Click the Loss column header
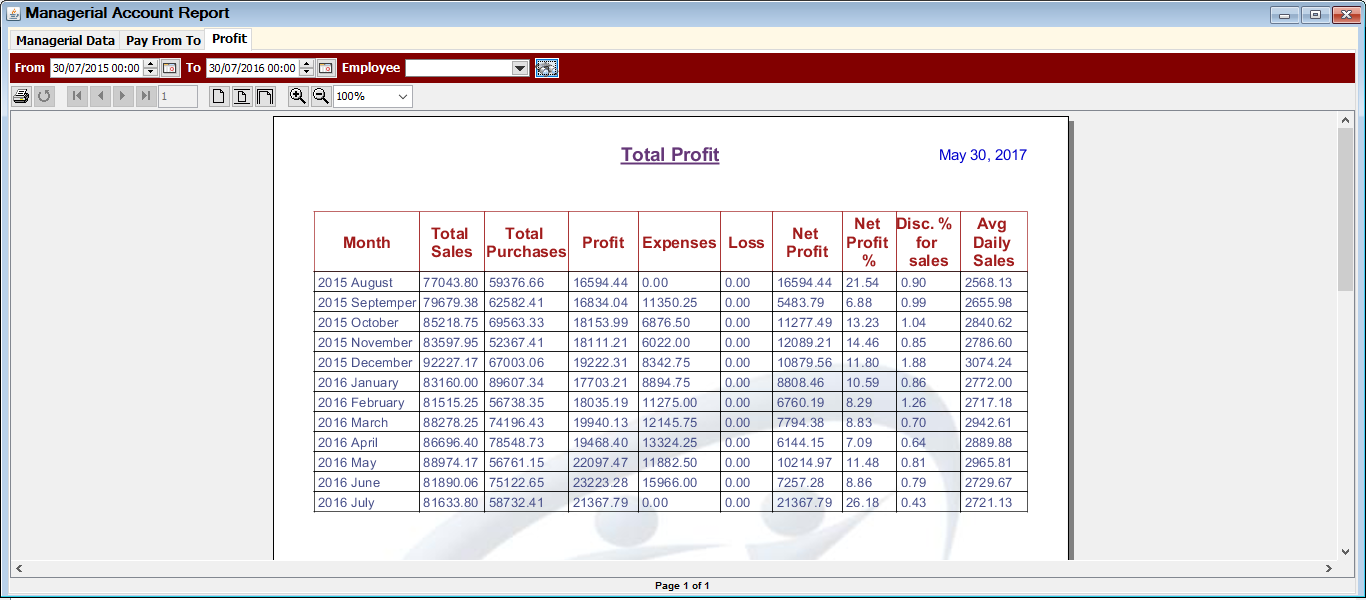Viewport: 1366px width, 600px height. coord(746,242)
